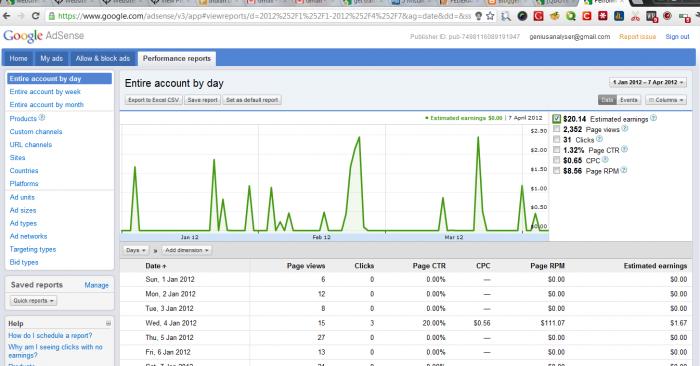Click the browser reload icon
The height and width of the screenshot is (366, 700).
(x=35, y=16)
